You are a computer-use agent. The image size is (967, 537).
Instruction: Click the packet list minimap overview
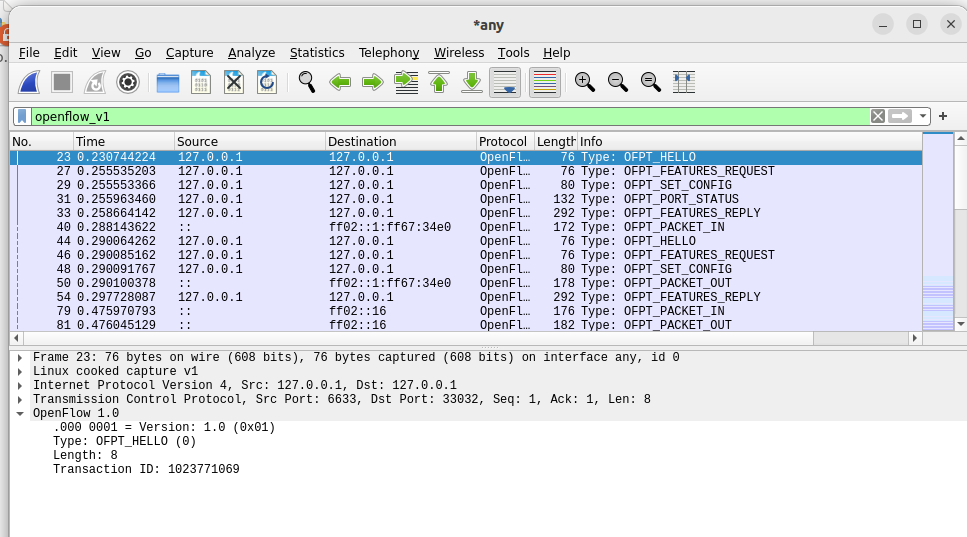click(937, 232)
